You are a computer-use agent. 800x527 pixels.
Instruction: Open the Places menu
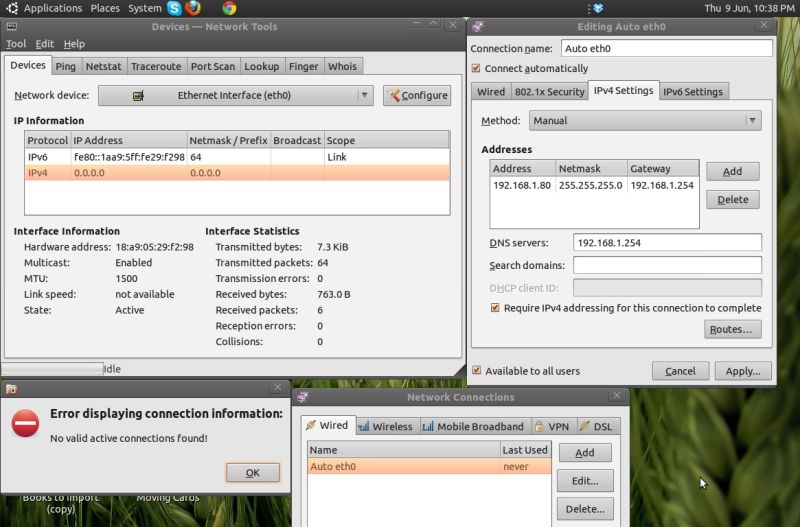[x=105, y=8]
